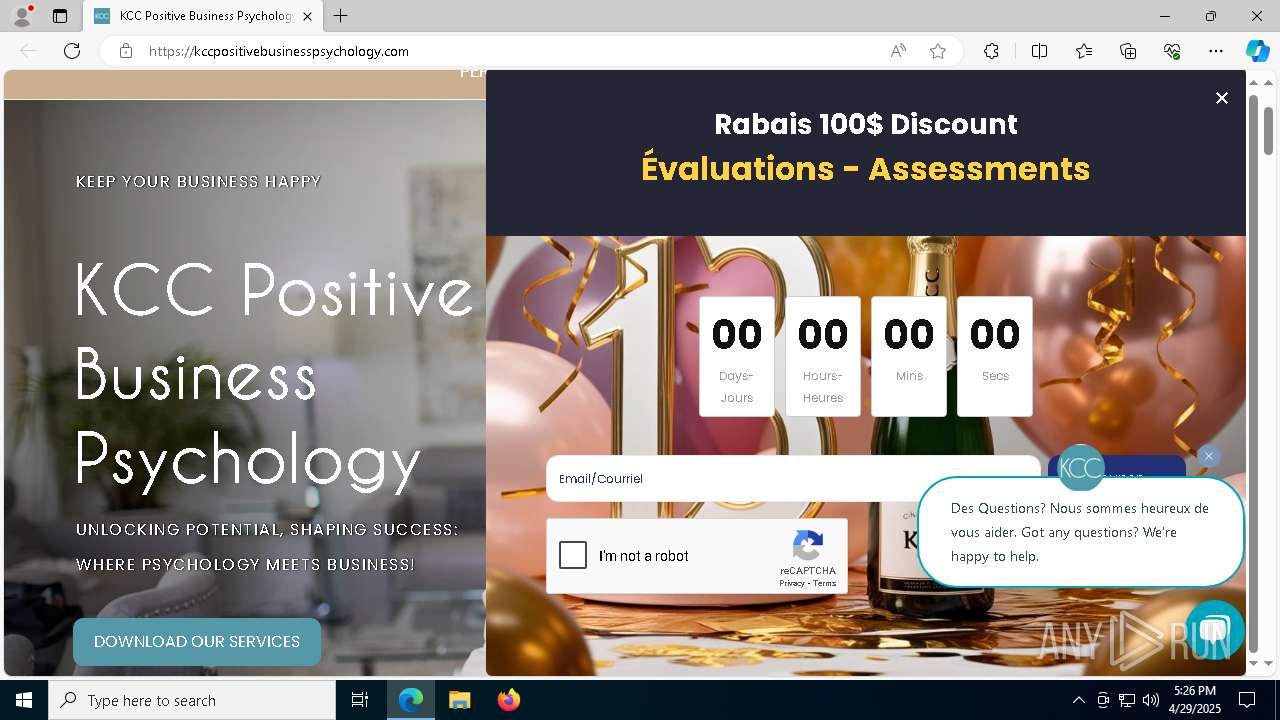
Task: Click the Rabais 100$ Discount heading
Action: coord(866,124)
